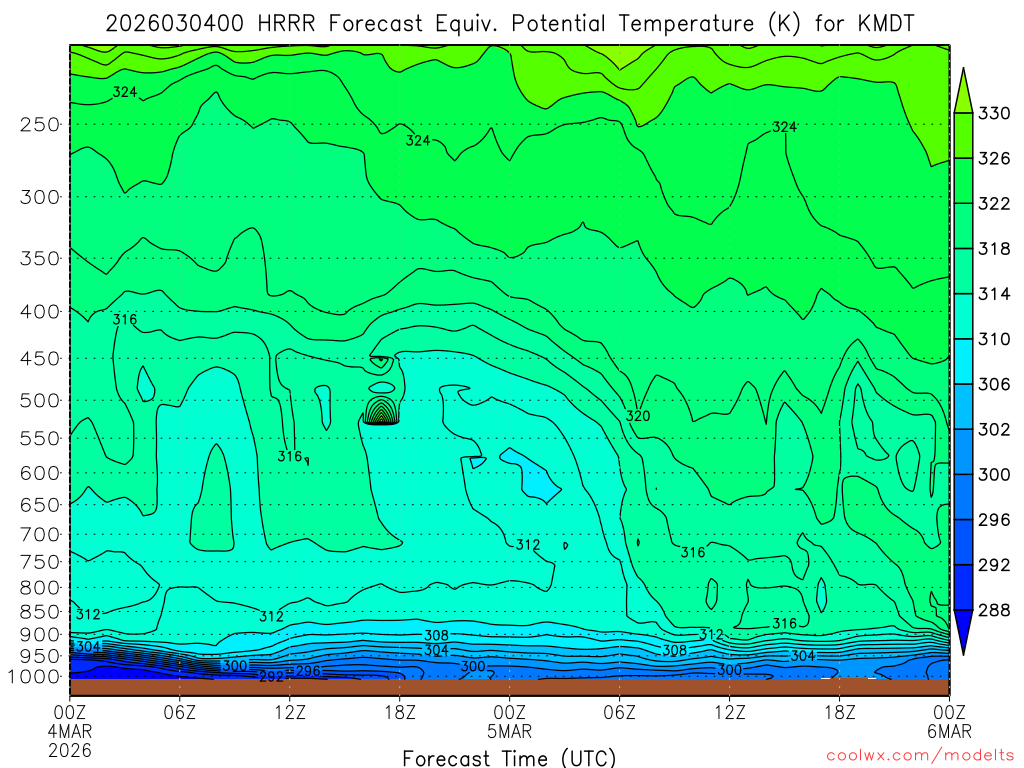Click the 5MAR date label
Image resolution: width=1024 pixels, height=768 pixels.
[510, 731]
